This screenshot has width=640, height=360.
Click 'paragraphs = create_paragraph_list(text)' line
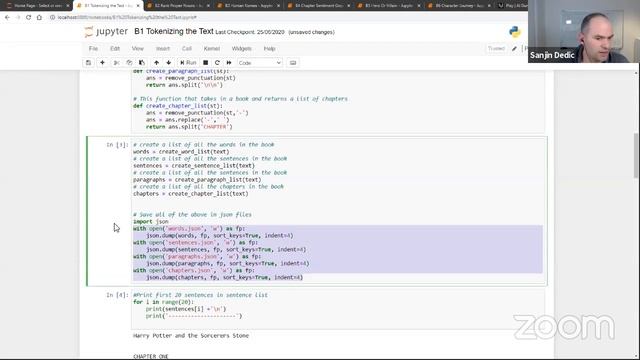pos(197,180)
